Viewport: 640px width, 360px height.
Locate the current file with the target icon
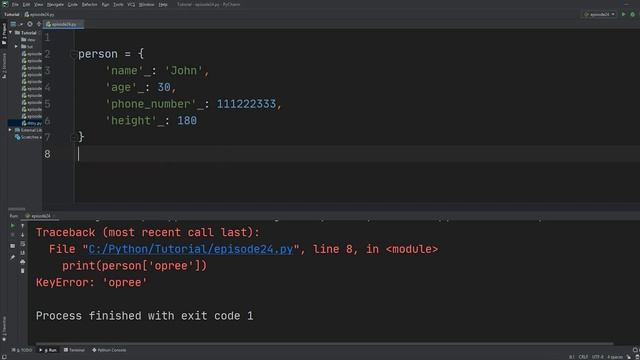pos(30,24)
